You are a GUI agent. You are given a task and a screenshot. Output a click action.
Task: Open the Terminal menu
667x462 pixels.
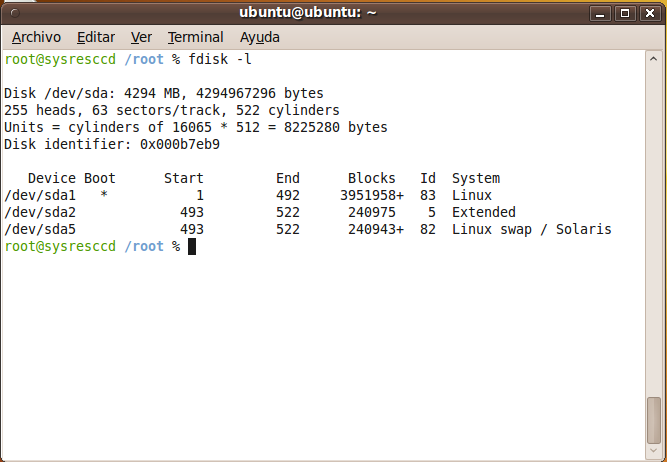pyautogui.click(x=196, y=37)
